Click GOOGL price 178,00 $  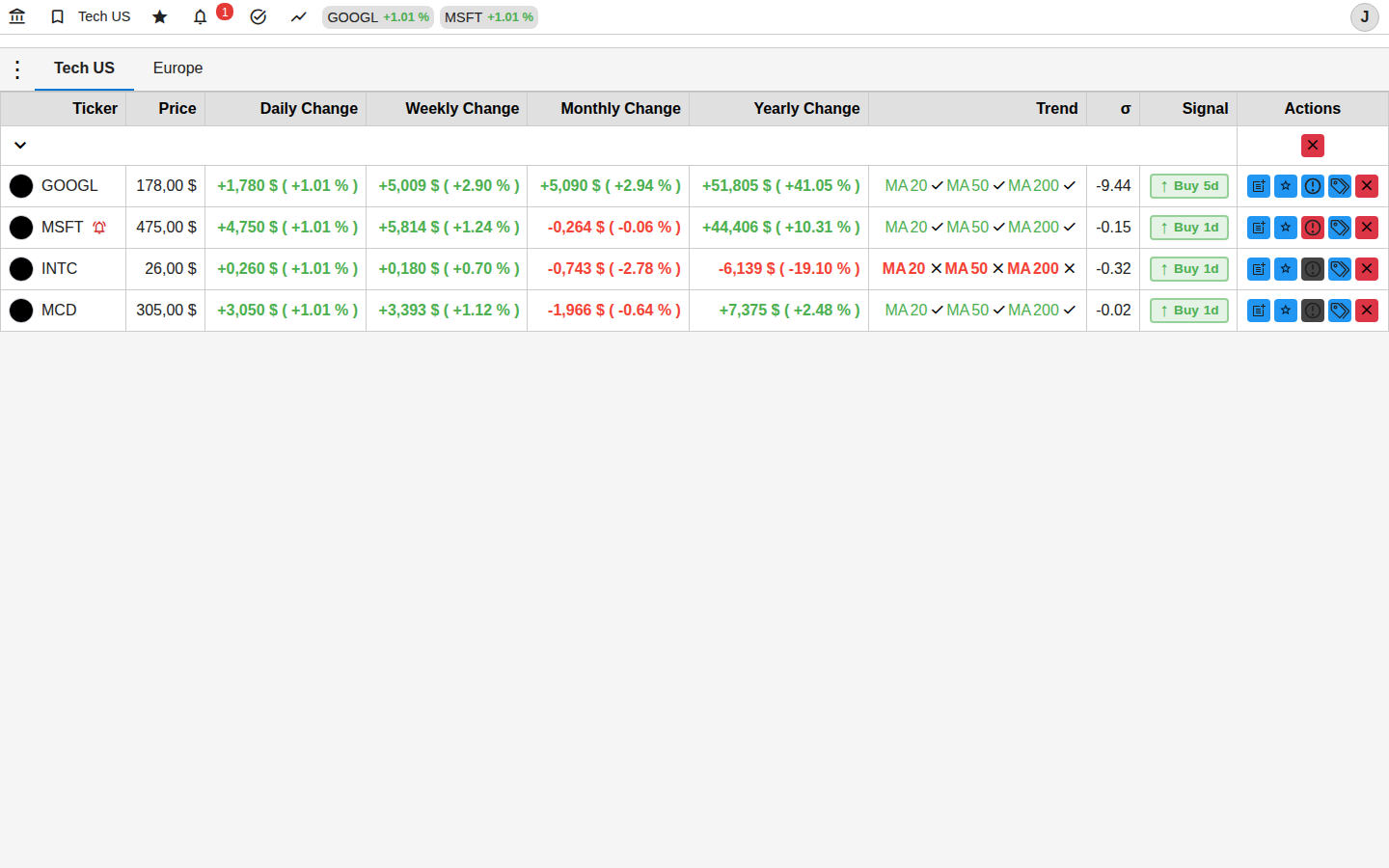(166, 186)
